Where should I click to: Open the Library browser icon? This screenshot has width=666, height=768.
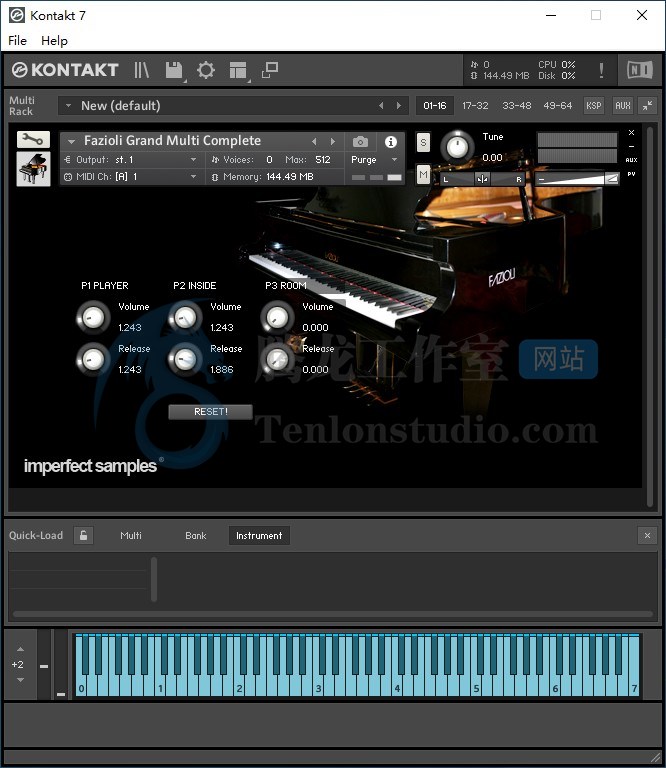point(142,70)
